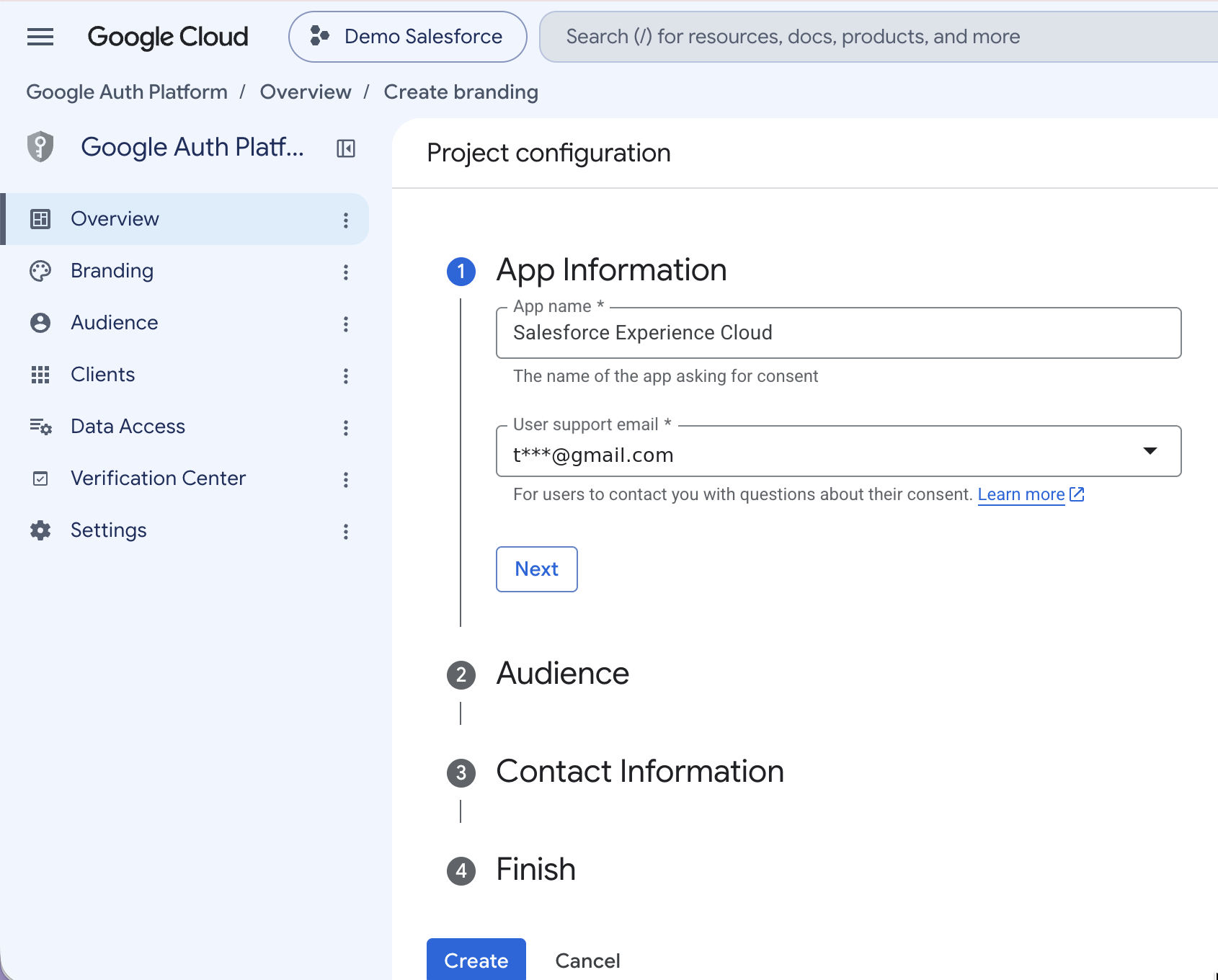Open Settings in the sidebar
Viewport: 1218px width, 980px height.
click(x=185, y=530)
